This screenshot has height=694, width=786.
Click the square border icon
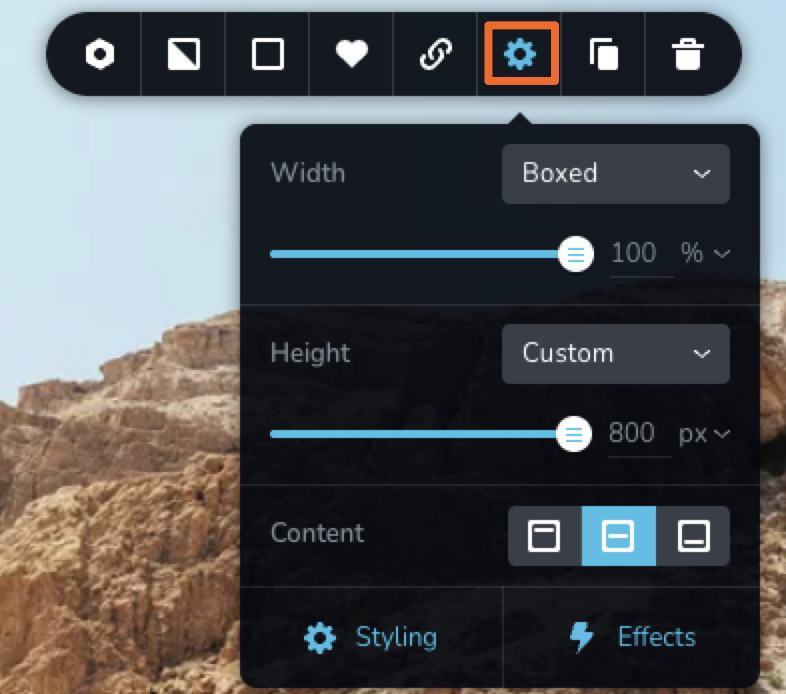(x=268, y=54)
